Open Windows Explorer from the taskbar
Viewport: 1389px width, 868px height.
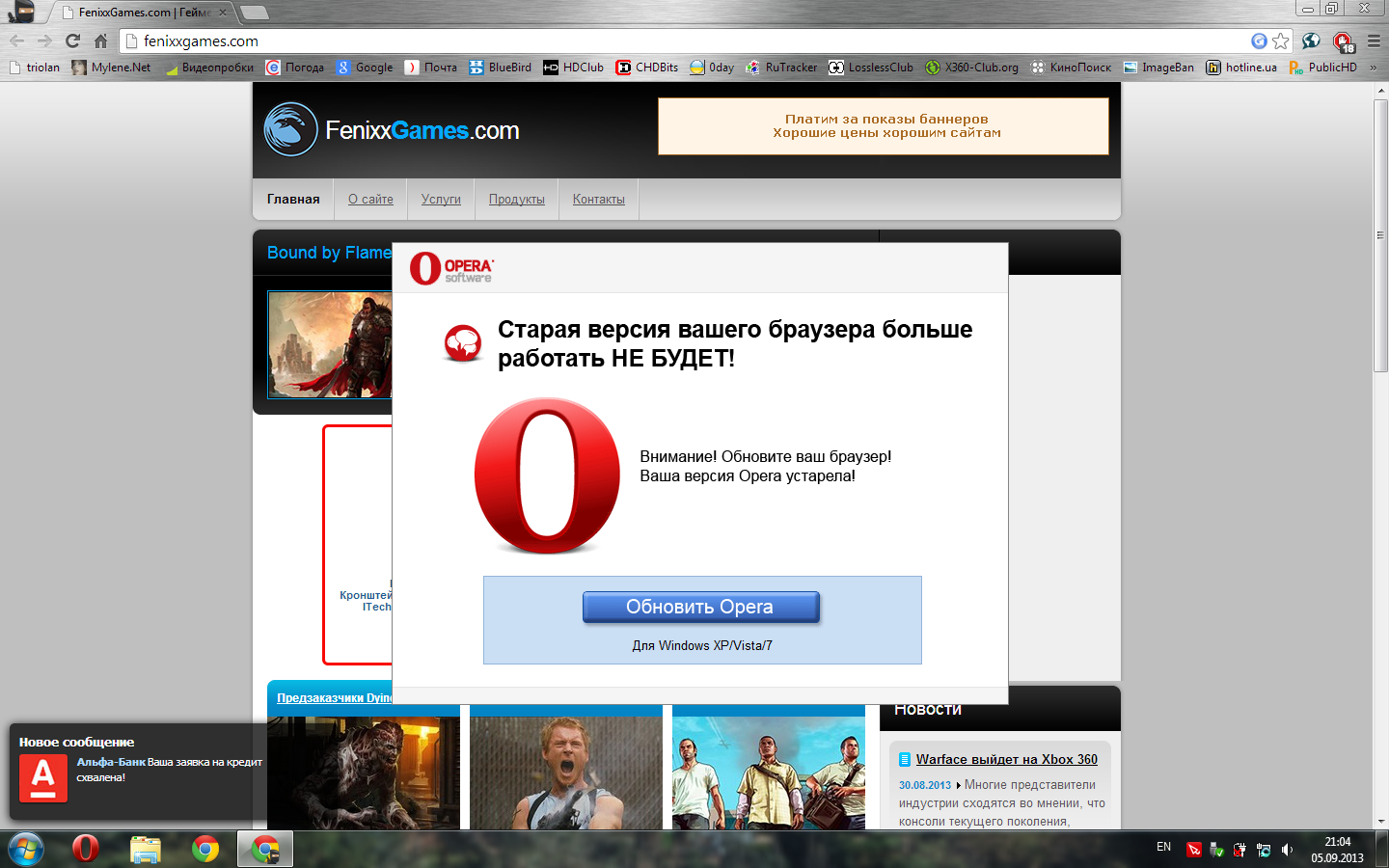coord(146,850)
